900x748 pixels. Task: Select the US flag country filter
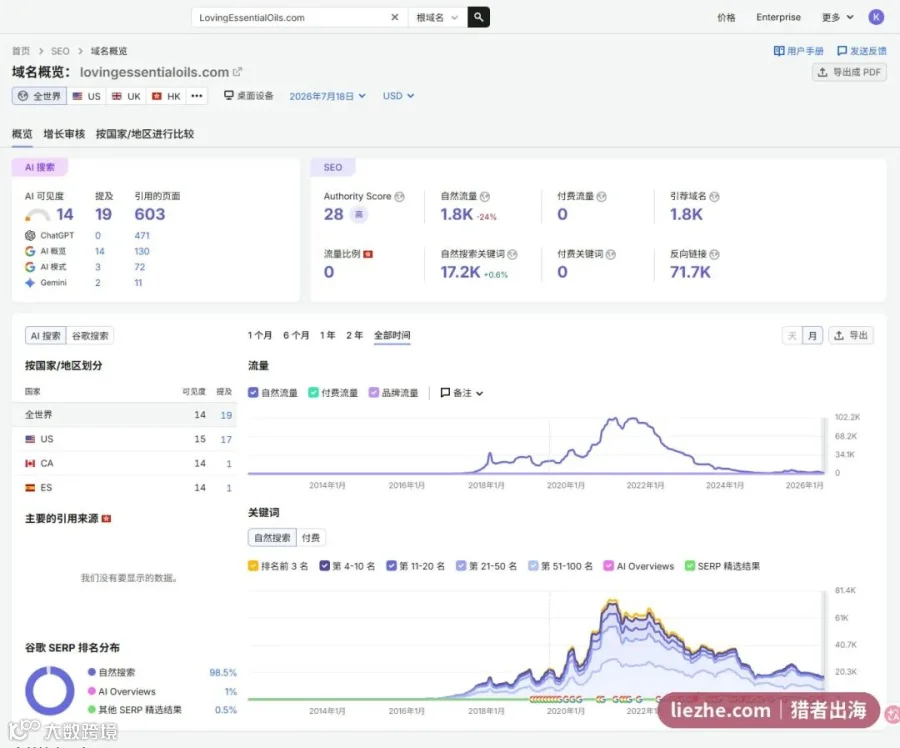[86, 96]
